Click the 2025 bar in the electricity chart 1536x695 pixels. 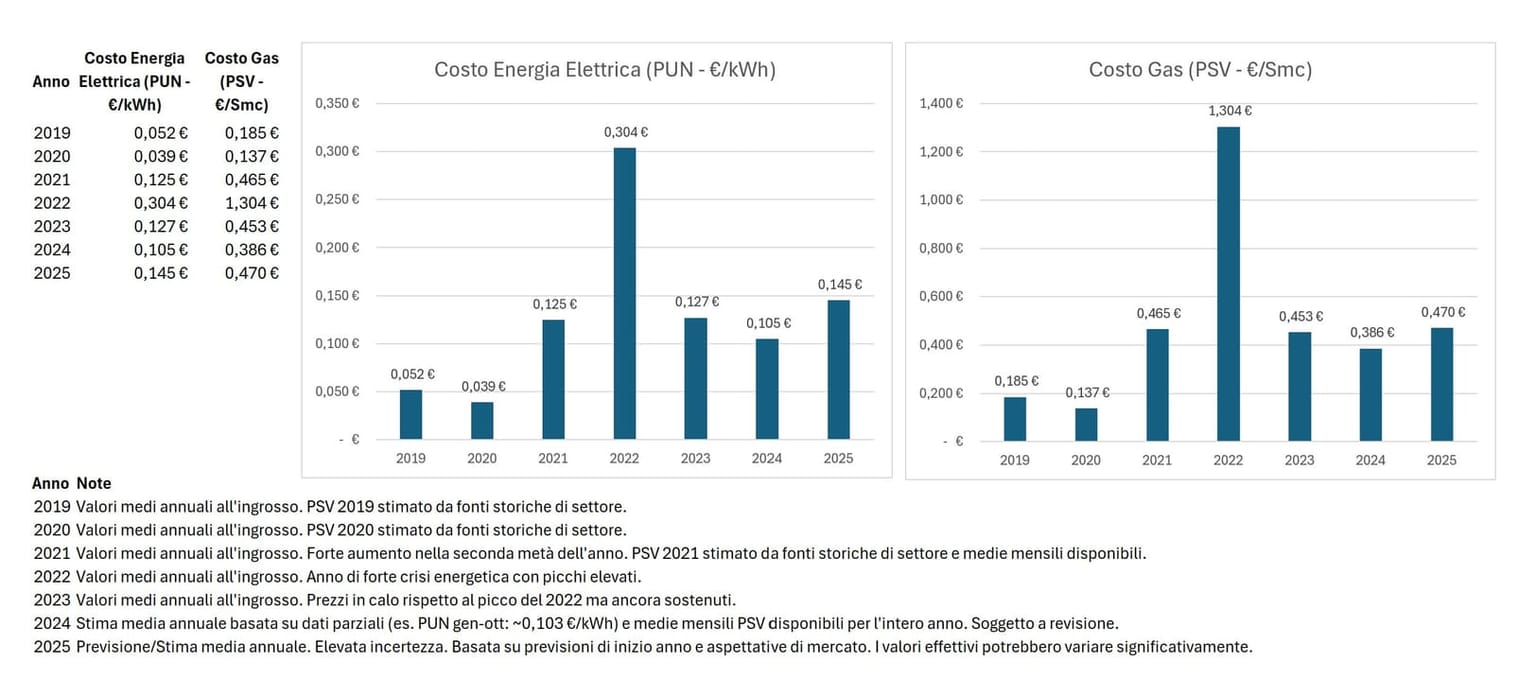(x=838, y=369)
